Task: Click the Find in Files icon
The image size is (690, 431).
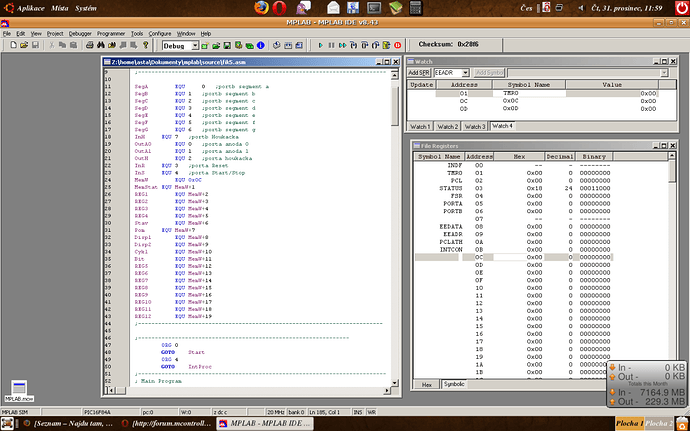Action: pyautogui.click(x=111, y=45)
